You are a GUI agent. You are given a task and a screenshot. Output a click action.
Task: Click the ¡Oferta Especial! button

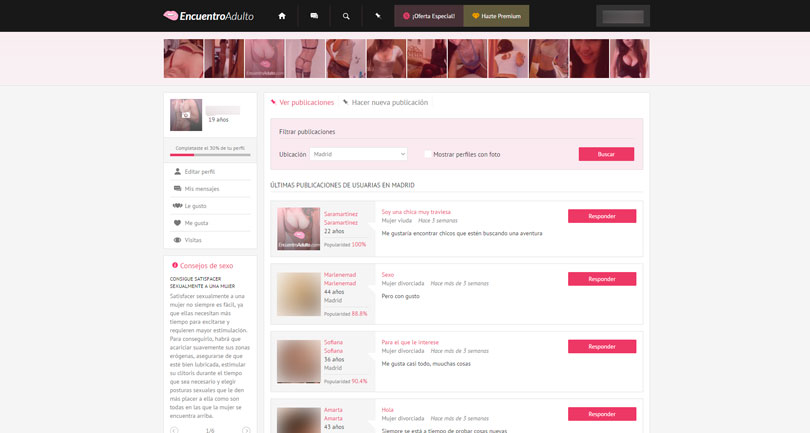coord(429,16)
